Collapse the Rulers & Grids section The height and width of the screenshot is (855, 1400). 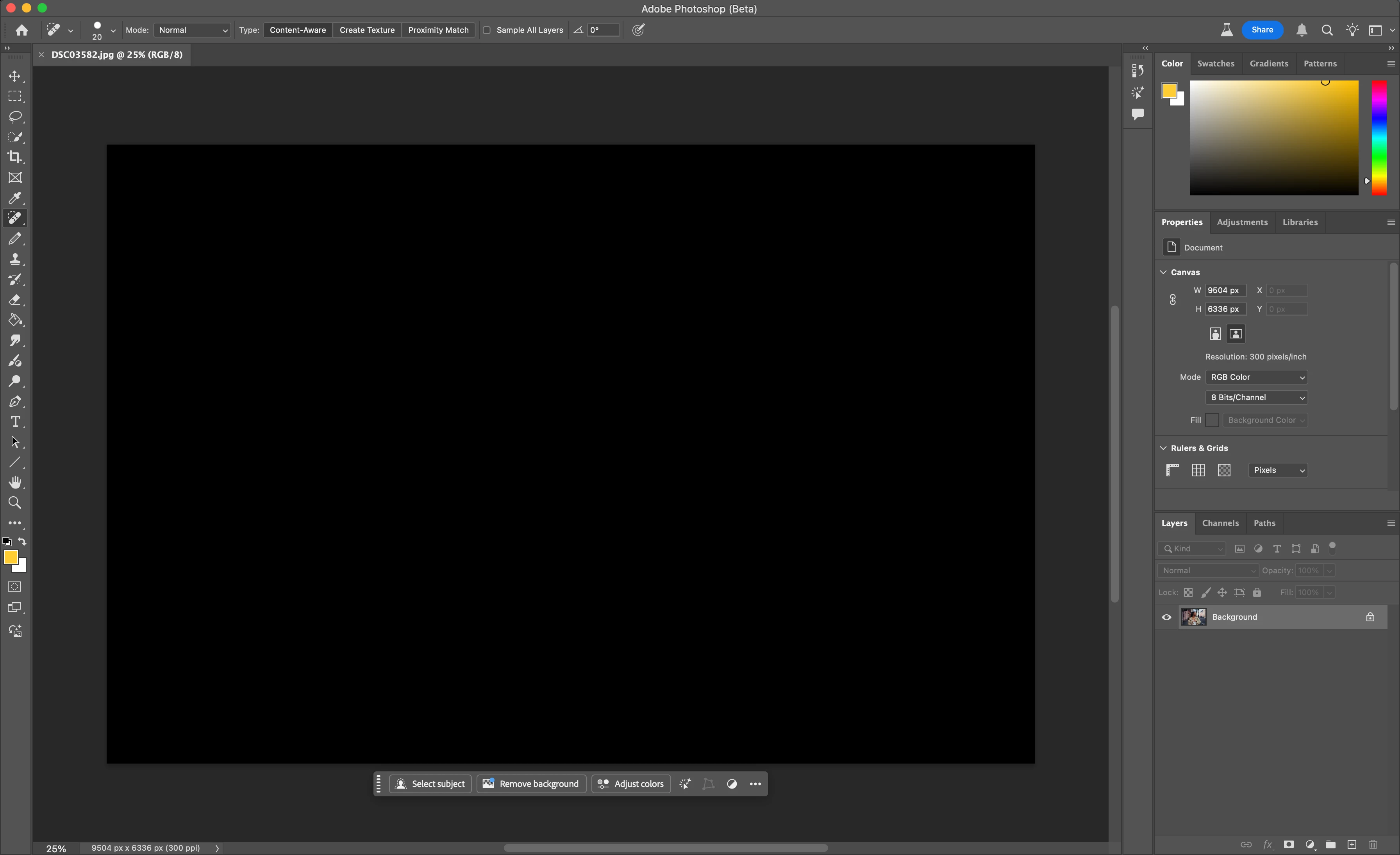(1164, 448)
